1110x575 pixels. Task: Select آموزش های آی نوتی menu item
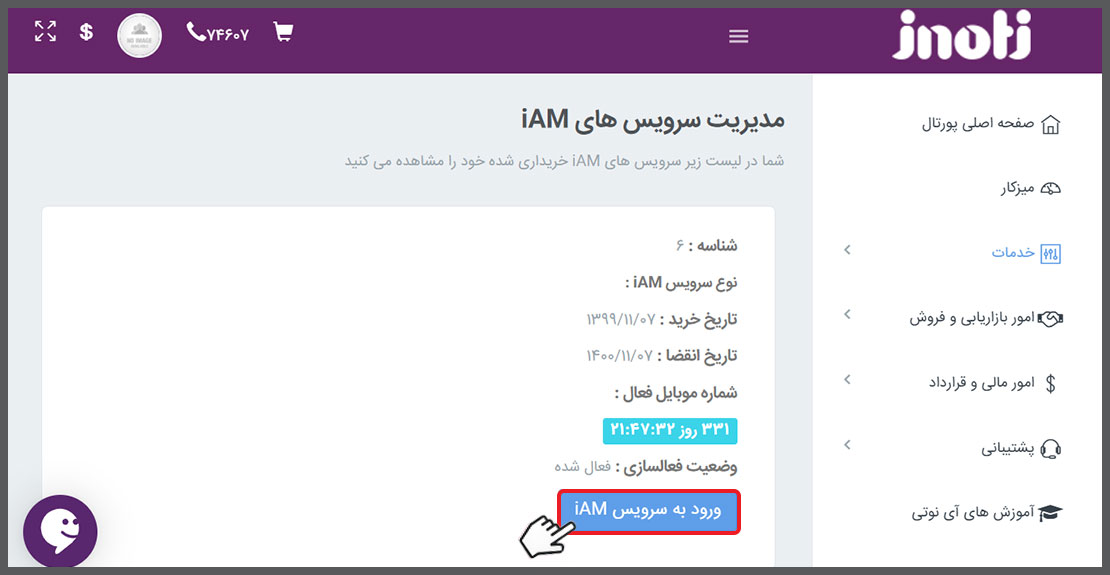pyautogui.click(x=985, y=513)
